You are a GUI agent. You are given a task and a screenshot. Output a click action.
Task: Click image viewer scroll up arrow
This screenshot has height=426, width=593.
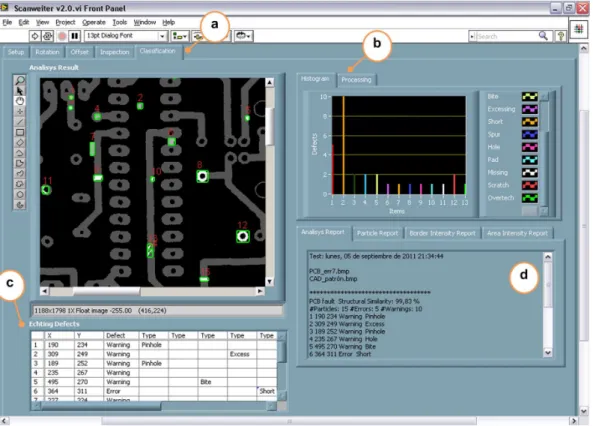(x=269, y=82)
